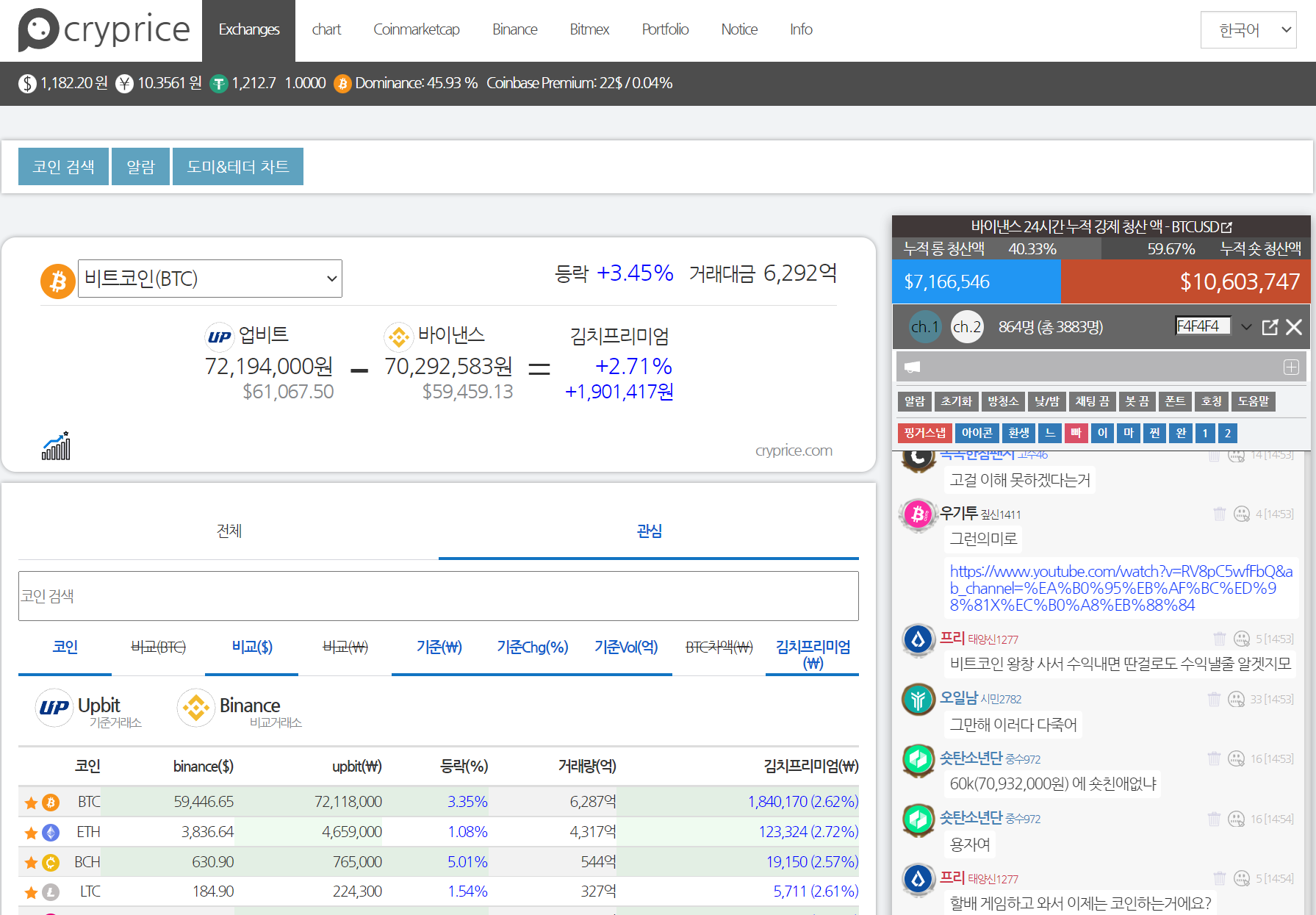Open 도미&테더 차트 button

tap(237, 167)
